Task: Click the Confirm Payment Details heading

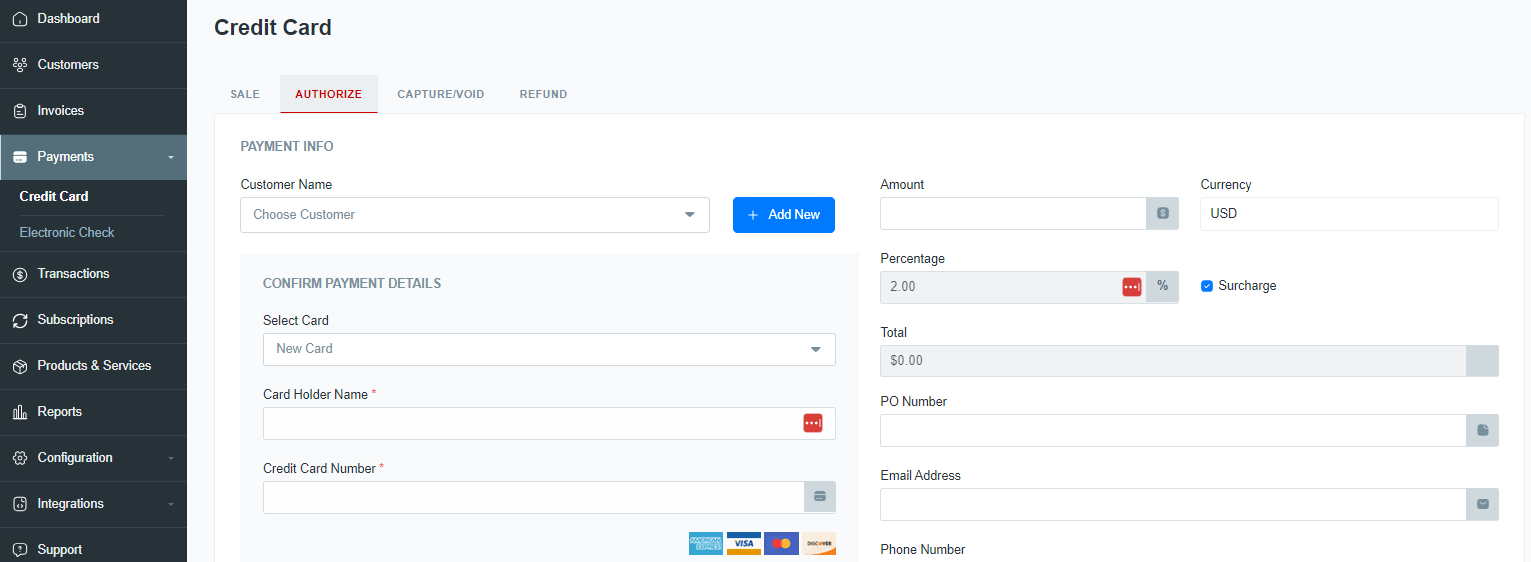Action: coord(352,284)
